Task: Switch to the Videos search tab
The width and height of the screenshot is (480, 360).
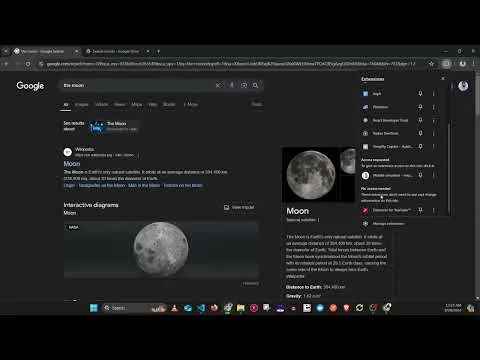Action: (x=101, y=104)
